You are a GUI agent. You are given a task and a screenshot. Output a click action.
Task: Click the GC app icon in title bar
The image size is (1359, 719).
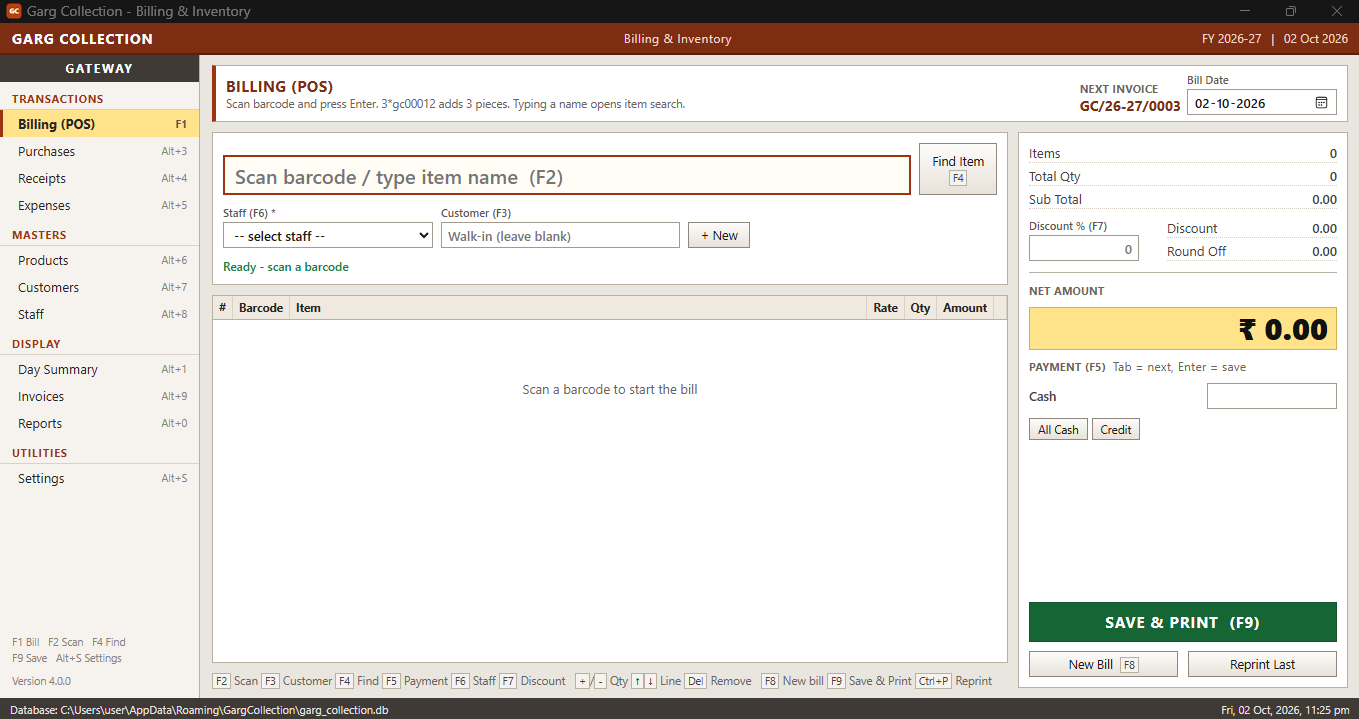(x=14, y=11)
